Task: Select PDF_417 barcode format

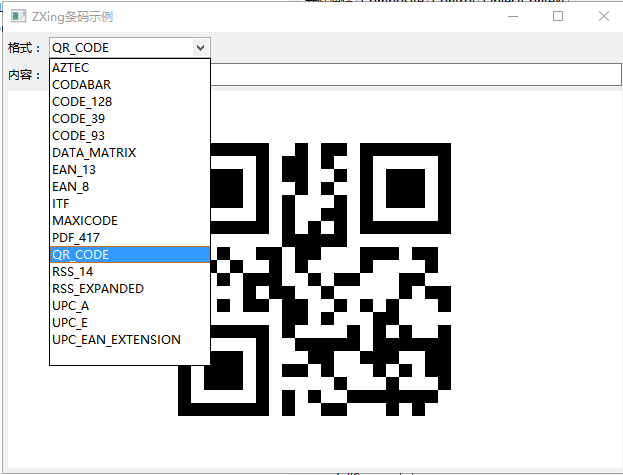Action: 130,238
